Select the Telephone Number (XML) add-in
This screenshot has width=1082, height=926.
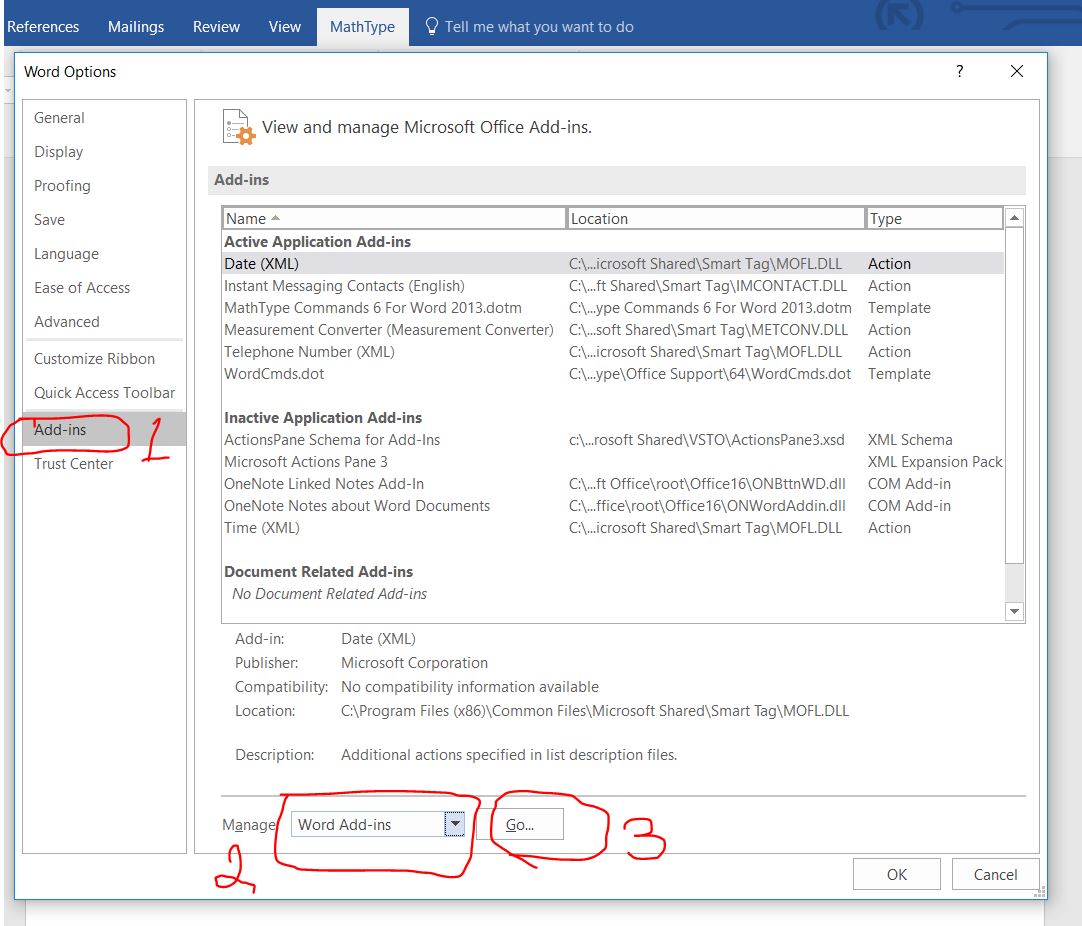coord(613,352)
